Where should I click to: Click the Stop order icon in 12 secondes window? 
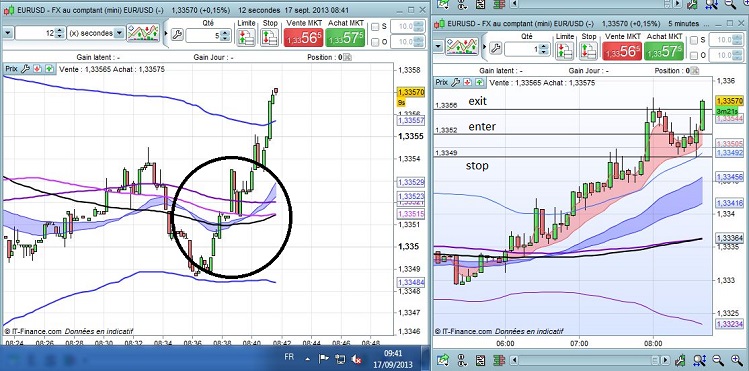(269, 37)
